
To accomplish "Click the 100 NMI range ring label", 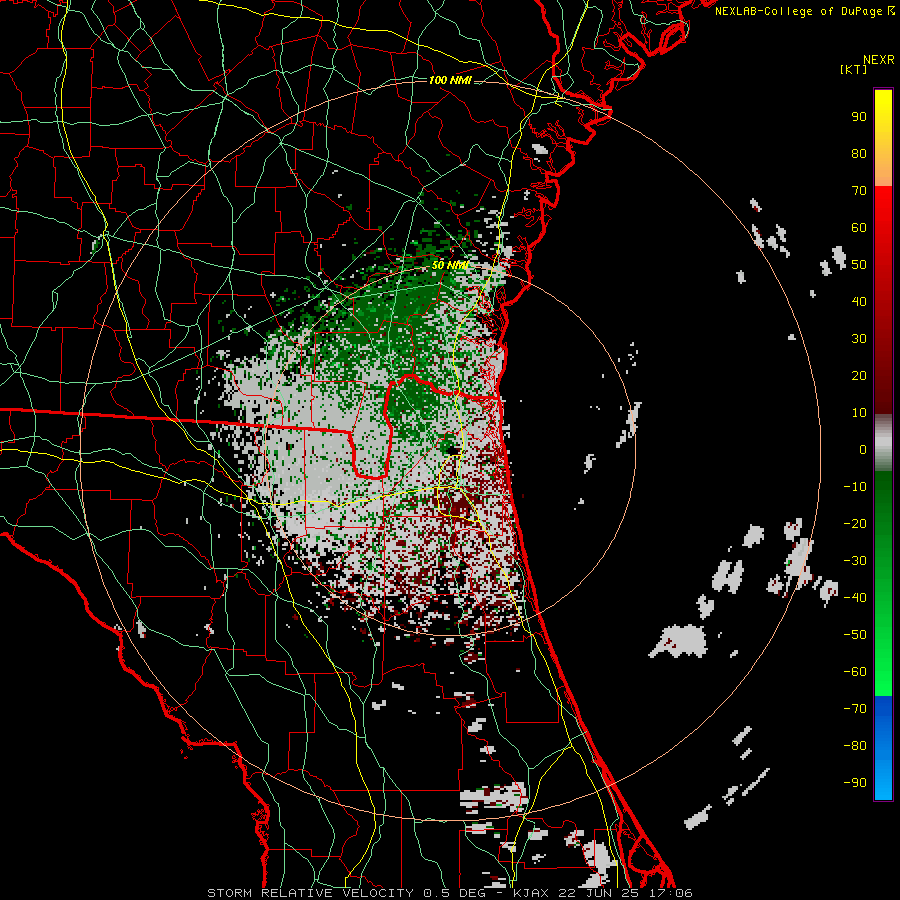I will coord(450,80).
